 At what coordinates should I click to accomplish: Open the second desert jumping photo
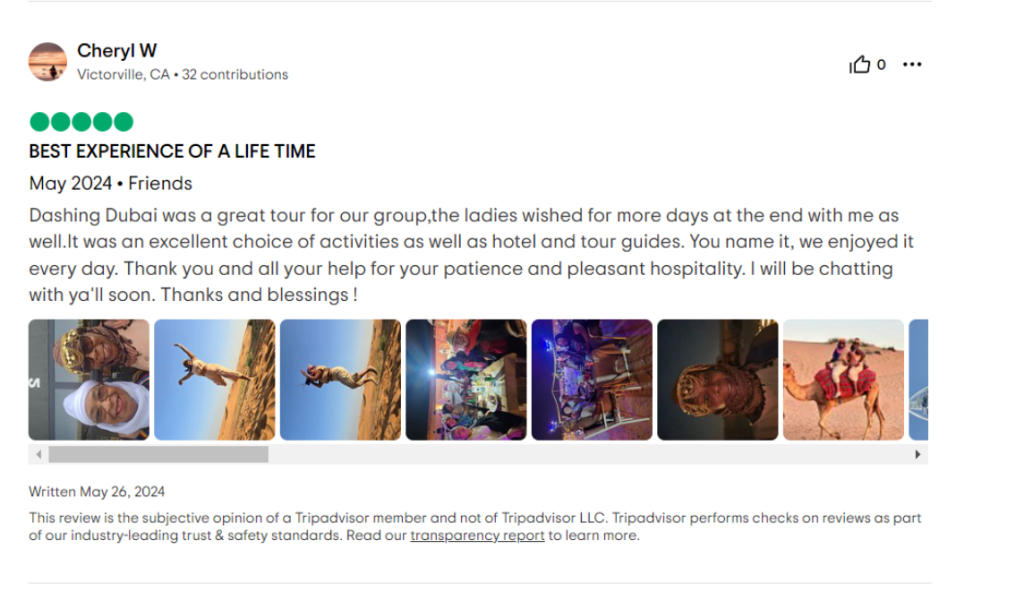click(x=340, y=380)
